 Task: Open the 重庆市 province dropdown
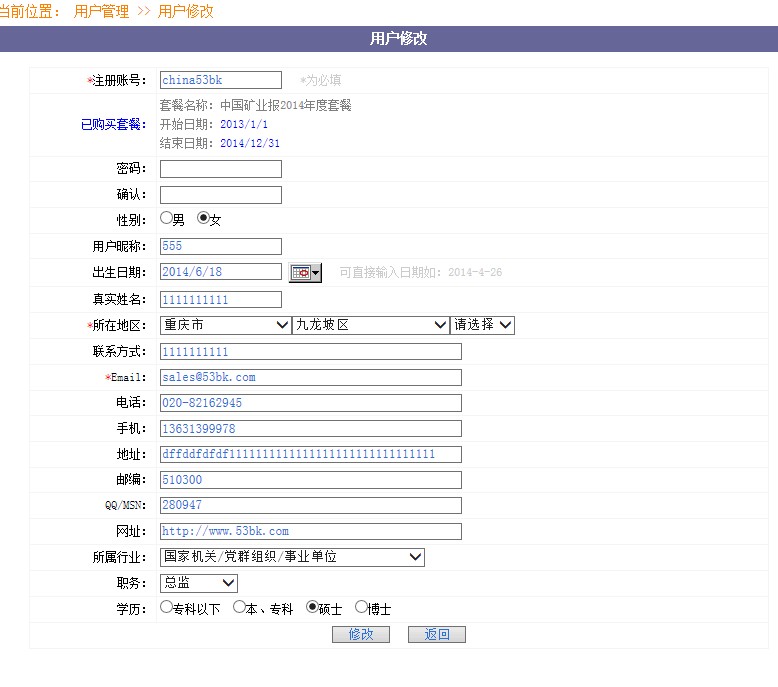point(225,325)
